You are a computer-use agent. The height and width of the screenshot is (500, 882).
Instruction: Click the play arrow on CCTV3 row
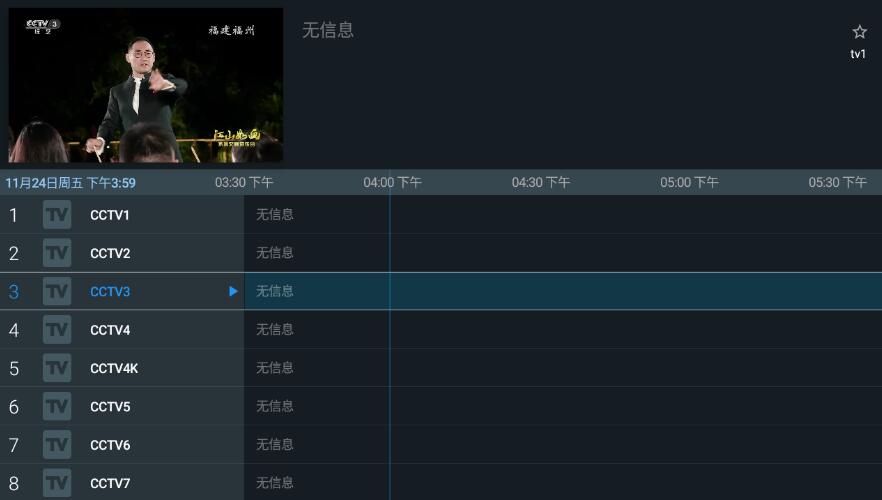click(x=233, y=292)
